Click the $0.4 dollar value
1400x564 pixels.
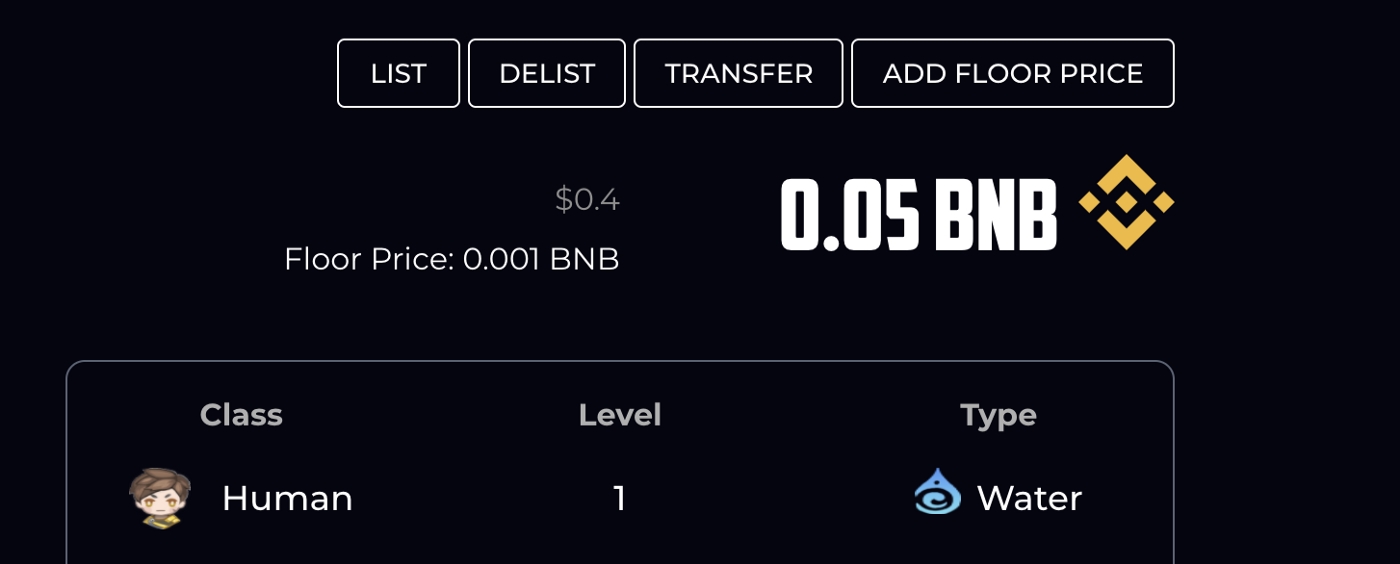coord(588,200)
